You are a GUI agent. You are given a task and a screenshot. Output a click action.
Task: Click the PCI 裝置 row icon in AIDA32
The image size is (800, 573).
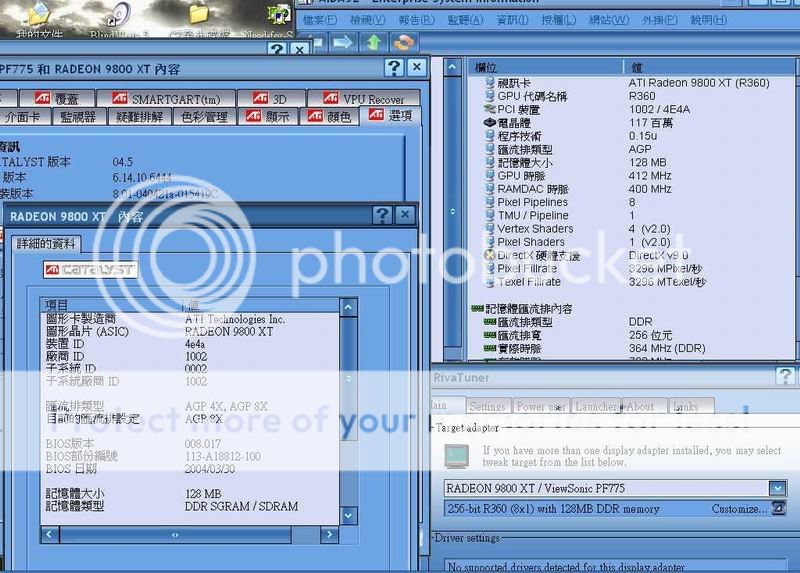tap(489, 109)
